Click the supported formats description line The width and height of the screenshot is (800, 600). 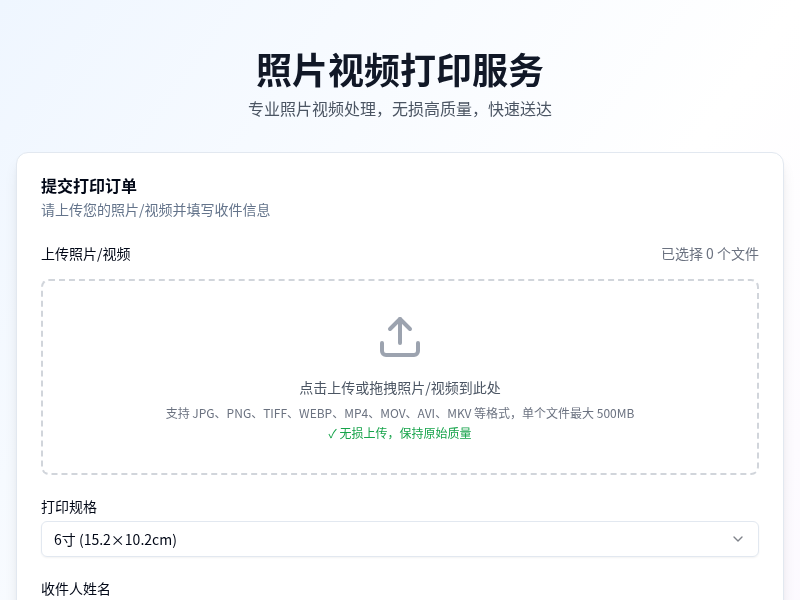click(x=400, y=413)
